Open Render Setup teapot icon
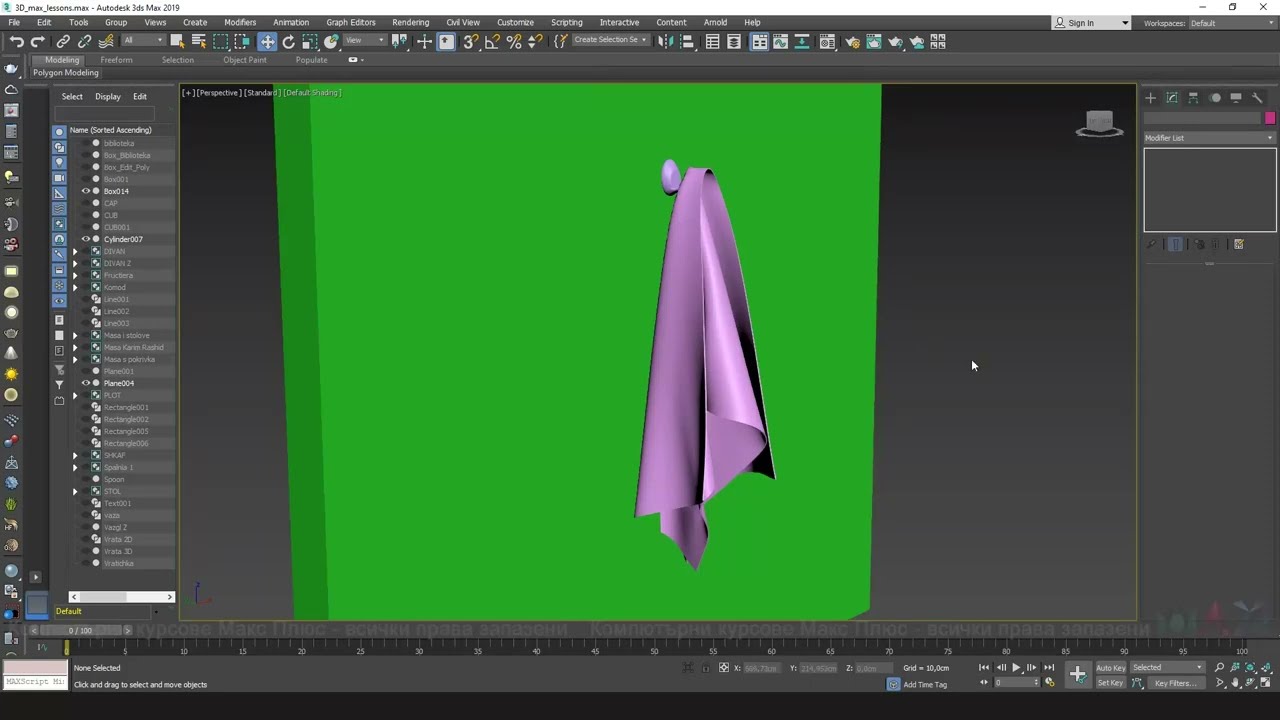Image resolution: width=1280 pixels, height=720 pixels. point(852,41)
